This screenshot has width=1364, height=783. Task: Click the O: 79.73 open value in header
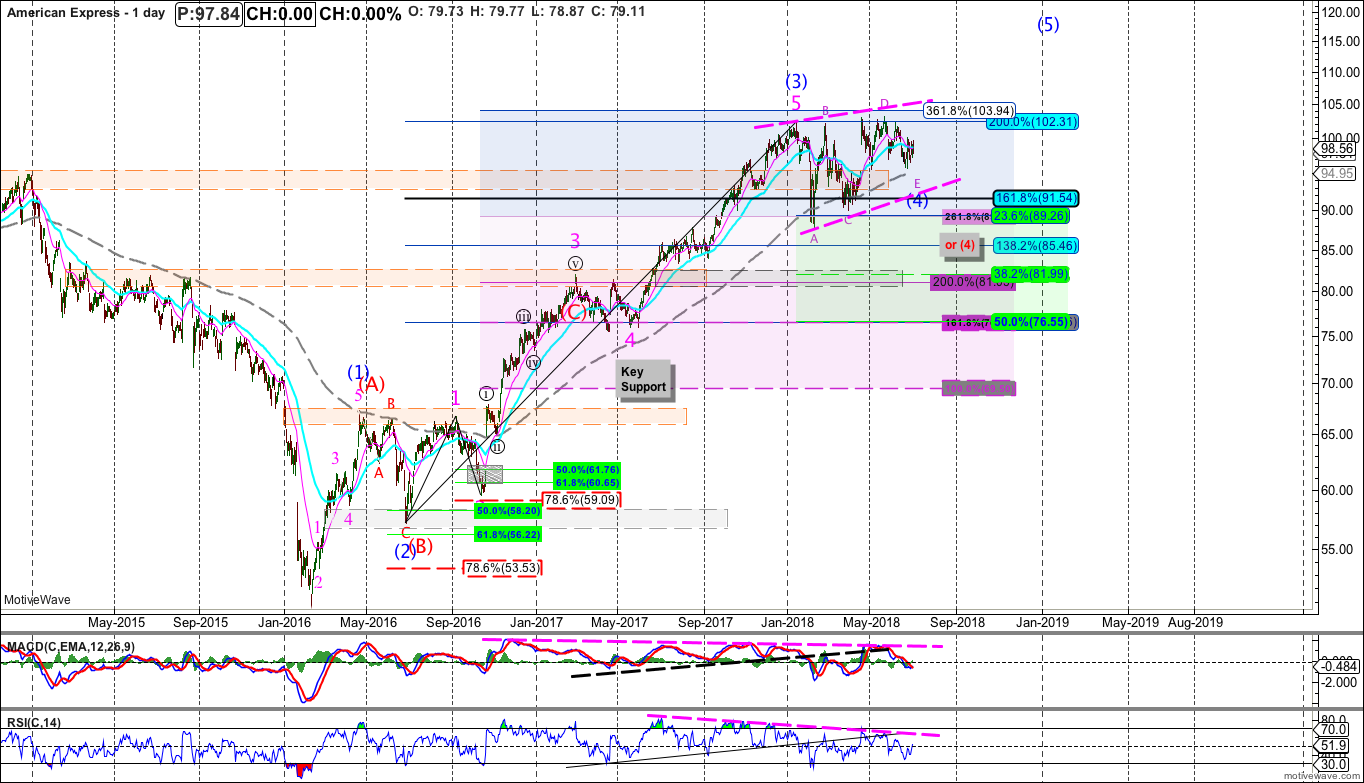click(x=435, y=13)
